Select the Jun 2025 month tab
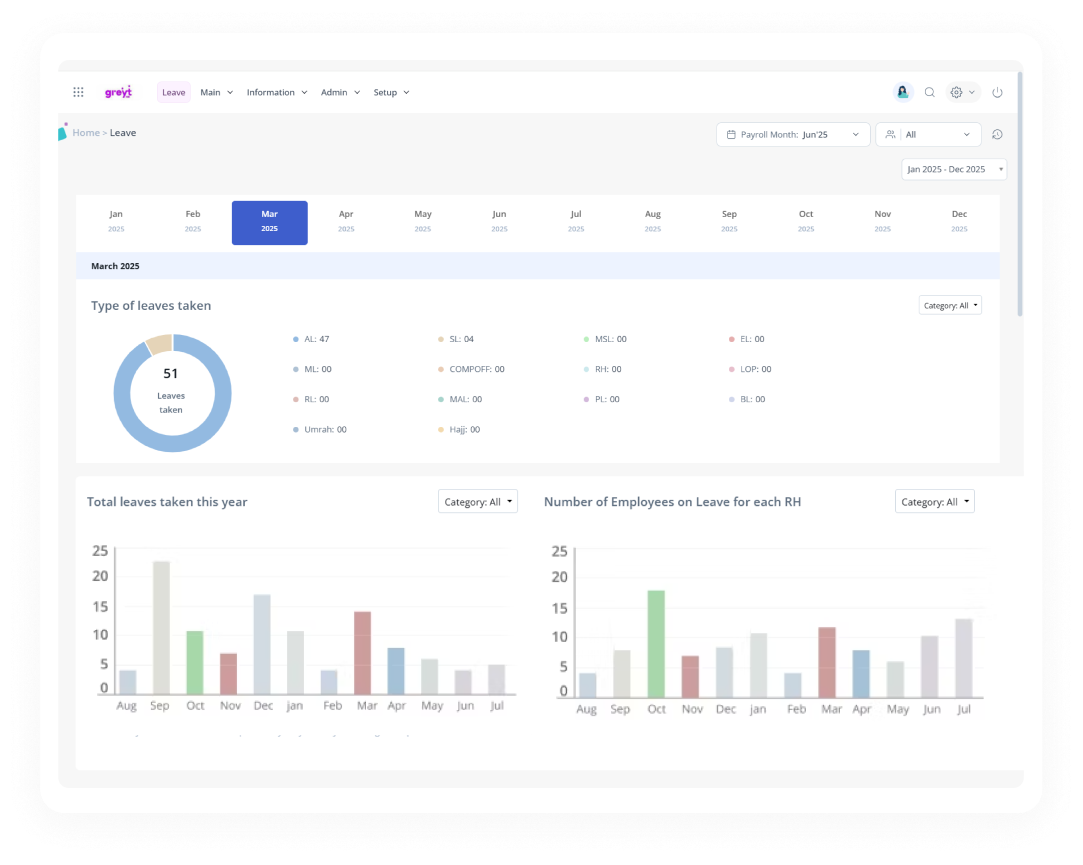 pyautogui.click(x=499, y=221)
